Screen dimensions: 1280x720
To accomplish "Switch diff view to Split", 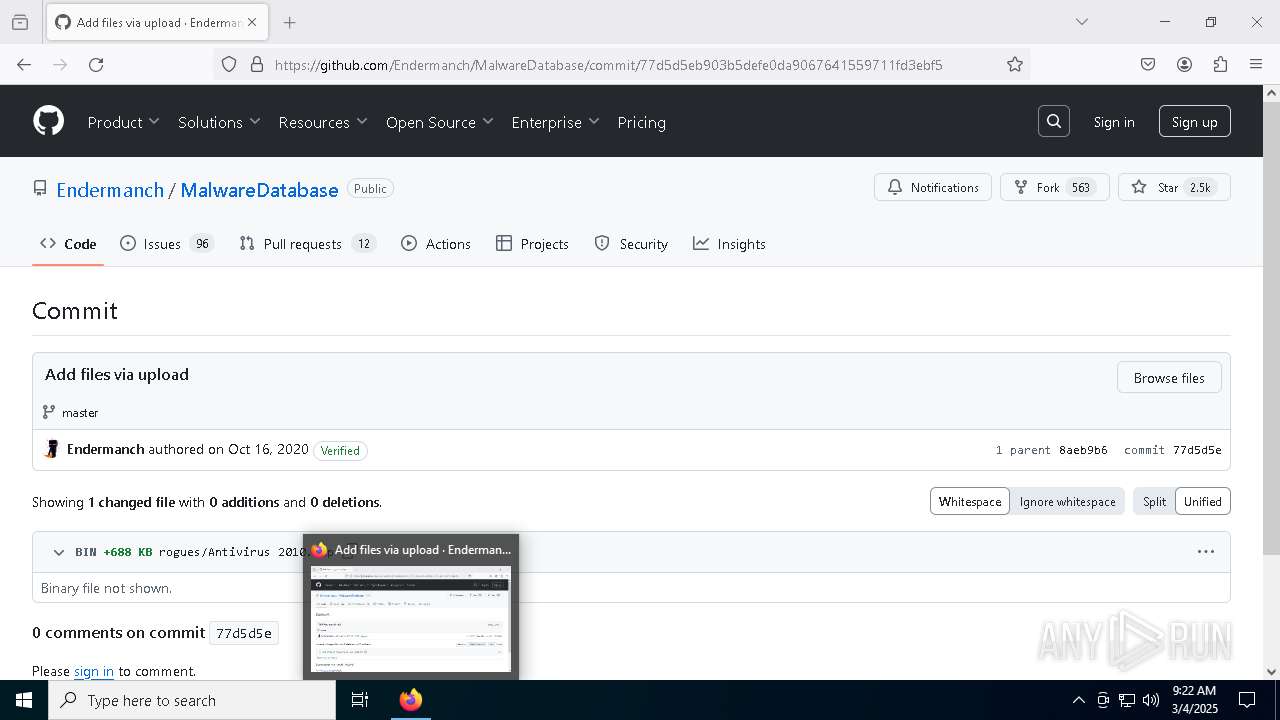I will (x=1154, y=501).
